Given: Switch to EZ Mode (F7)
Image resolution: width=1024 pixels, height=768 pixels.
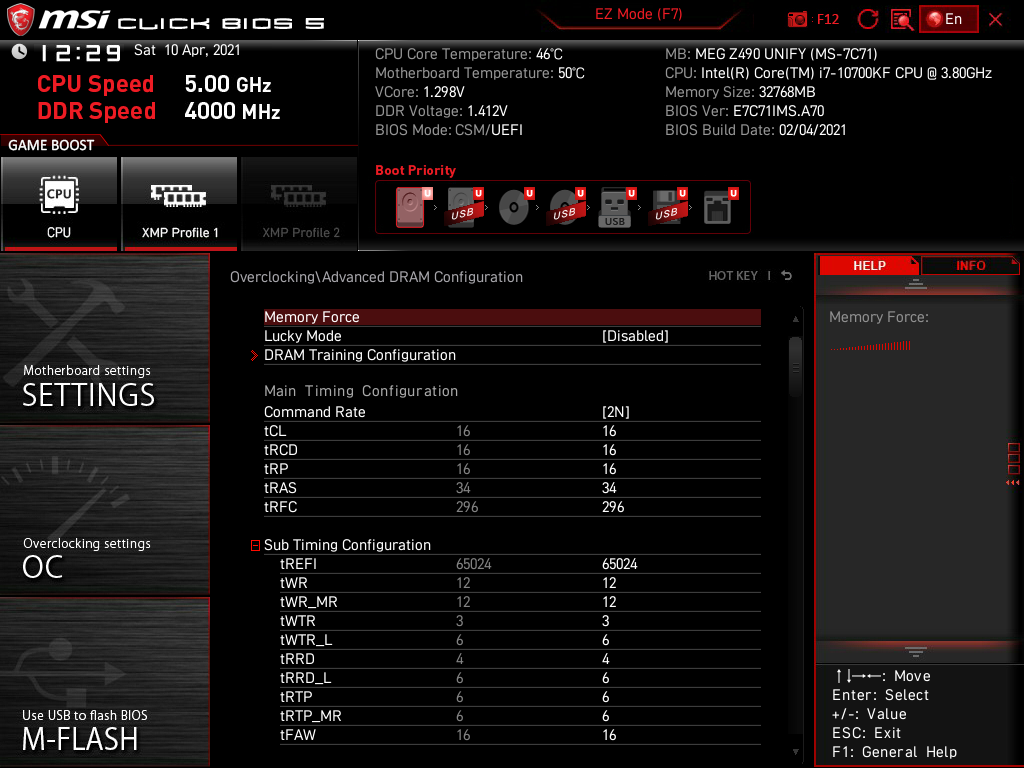Looking at the screenshot, I should (x=638, y=14).
